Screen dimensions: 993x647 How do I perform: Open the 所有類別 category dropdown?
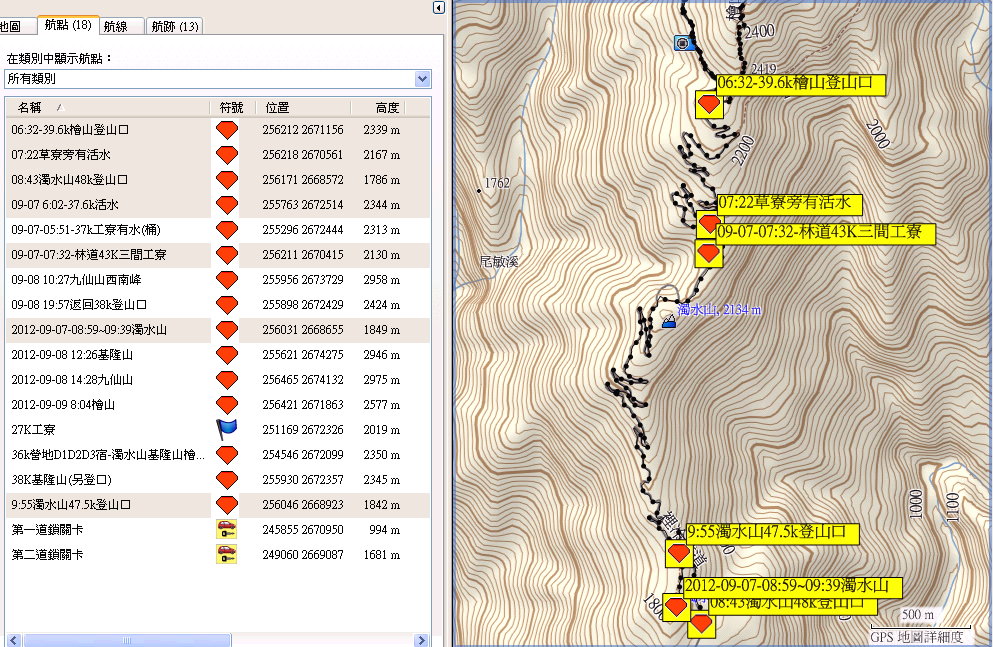click(422, 78)
